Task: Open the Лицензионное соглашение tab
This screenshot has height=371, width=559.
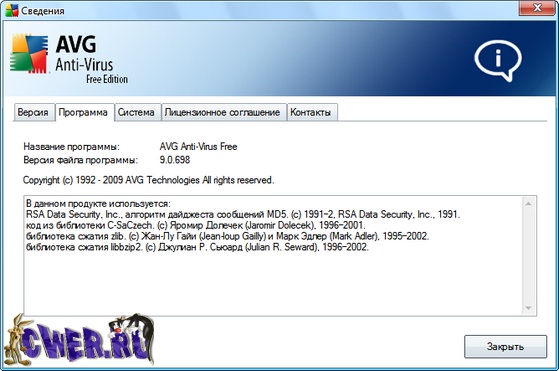Action: (x=224, y=113)
